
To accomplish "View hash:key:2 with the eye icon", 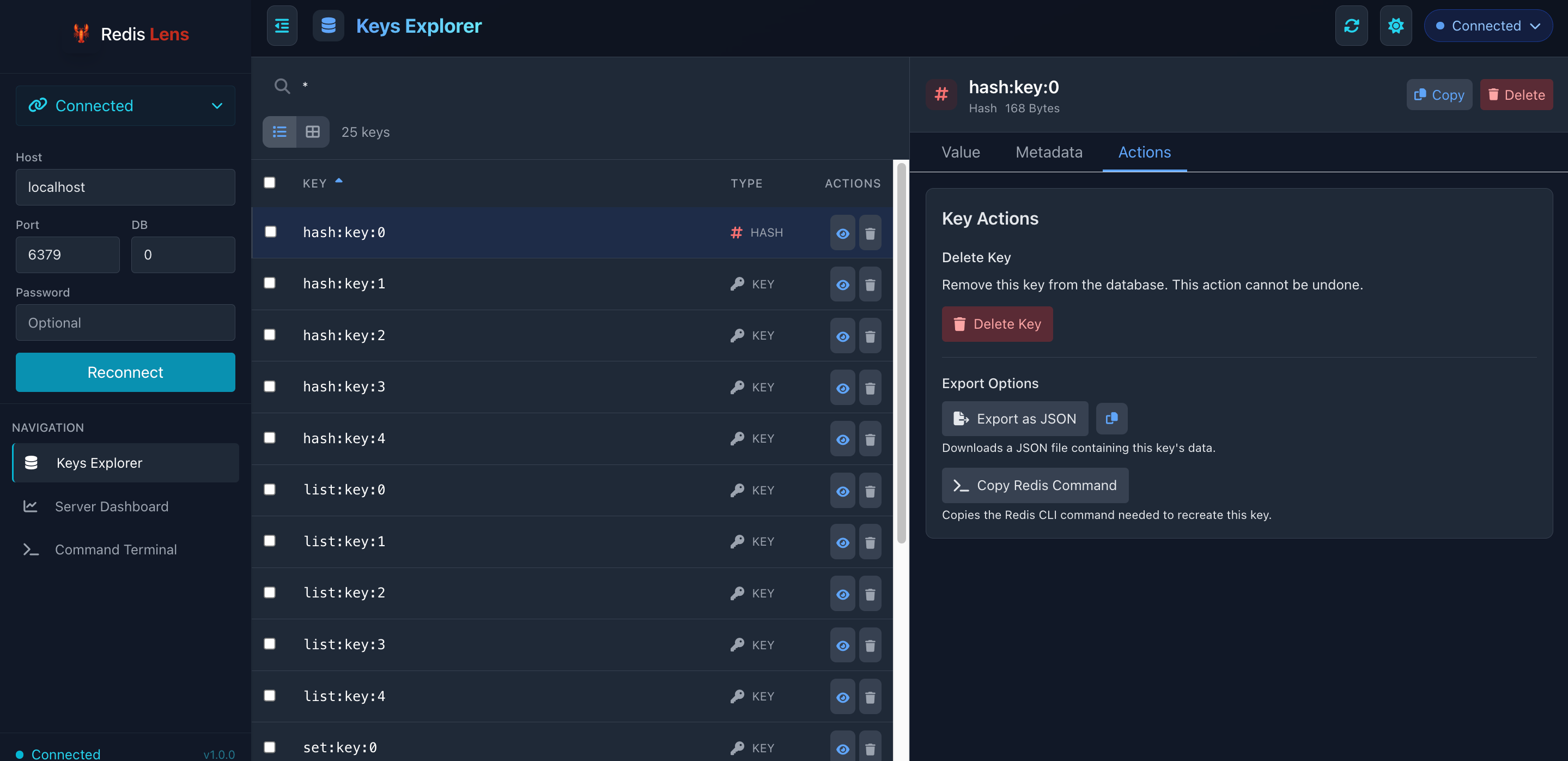I will pos(842,336).
